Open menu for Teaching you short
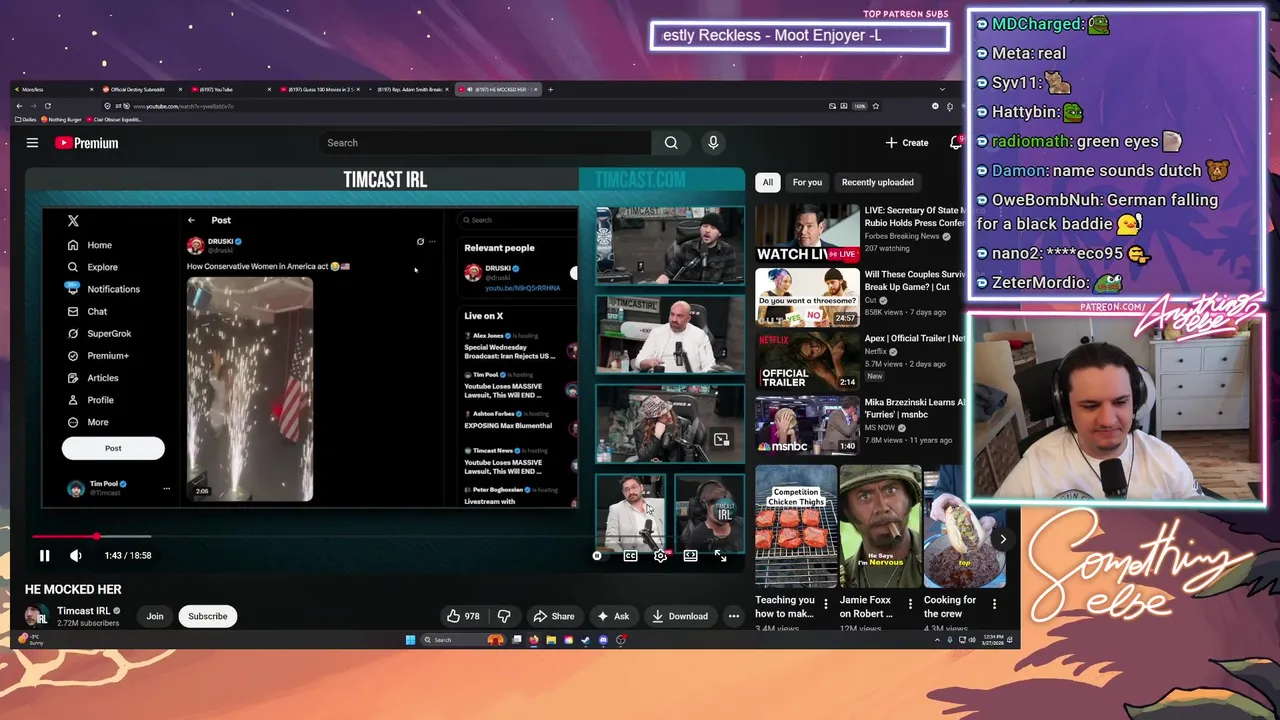 826,604
